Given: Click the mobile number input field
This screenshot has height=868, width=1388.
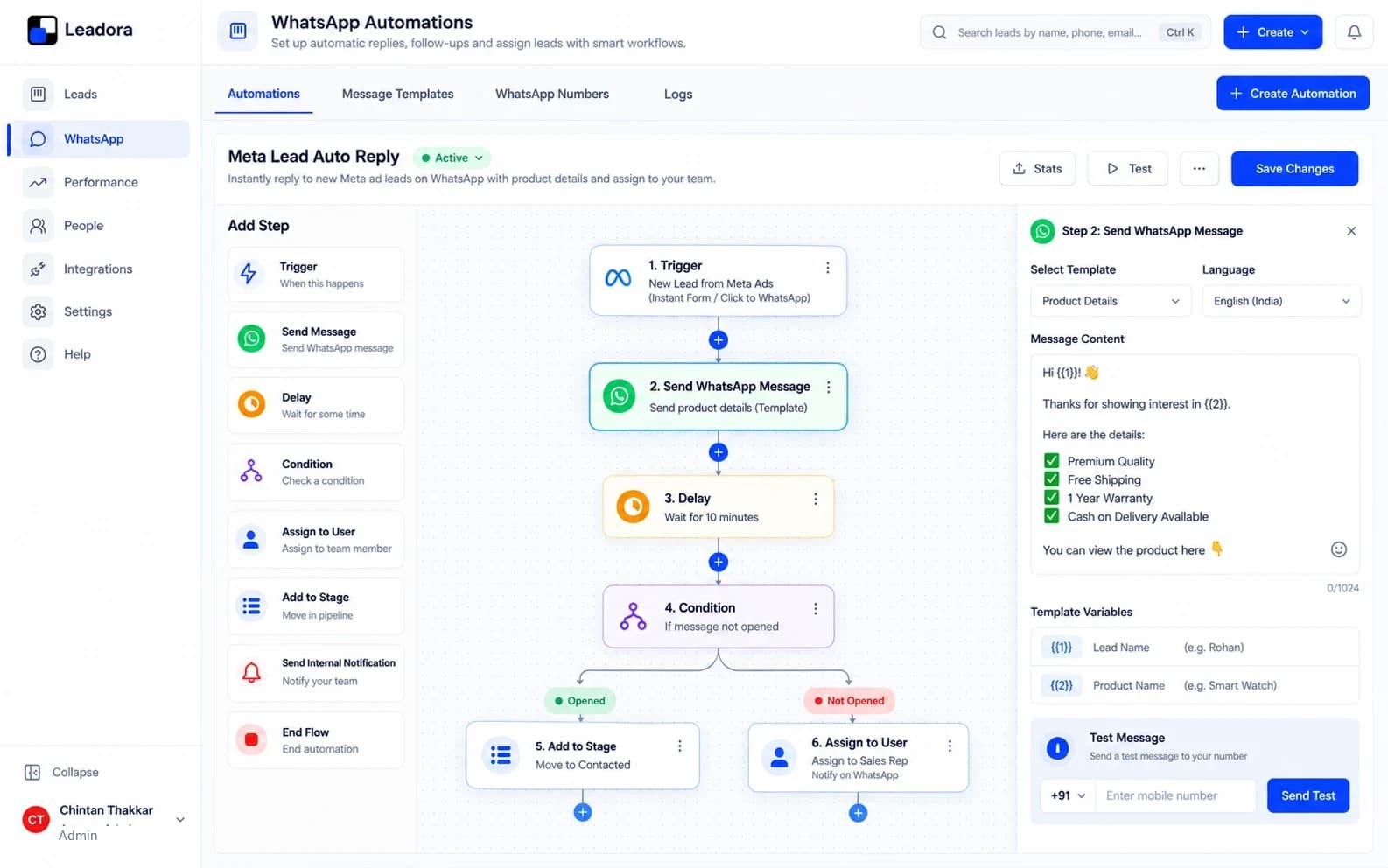Looking at the screenshot, I should point(1175,795).
